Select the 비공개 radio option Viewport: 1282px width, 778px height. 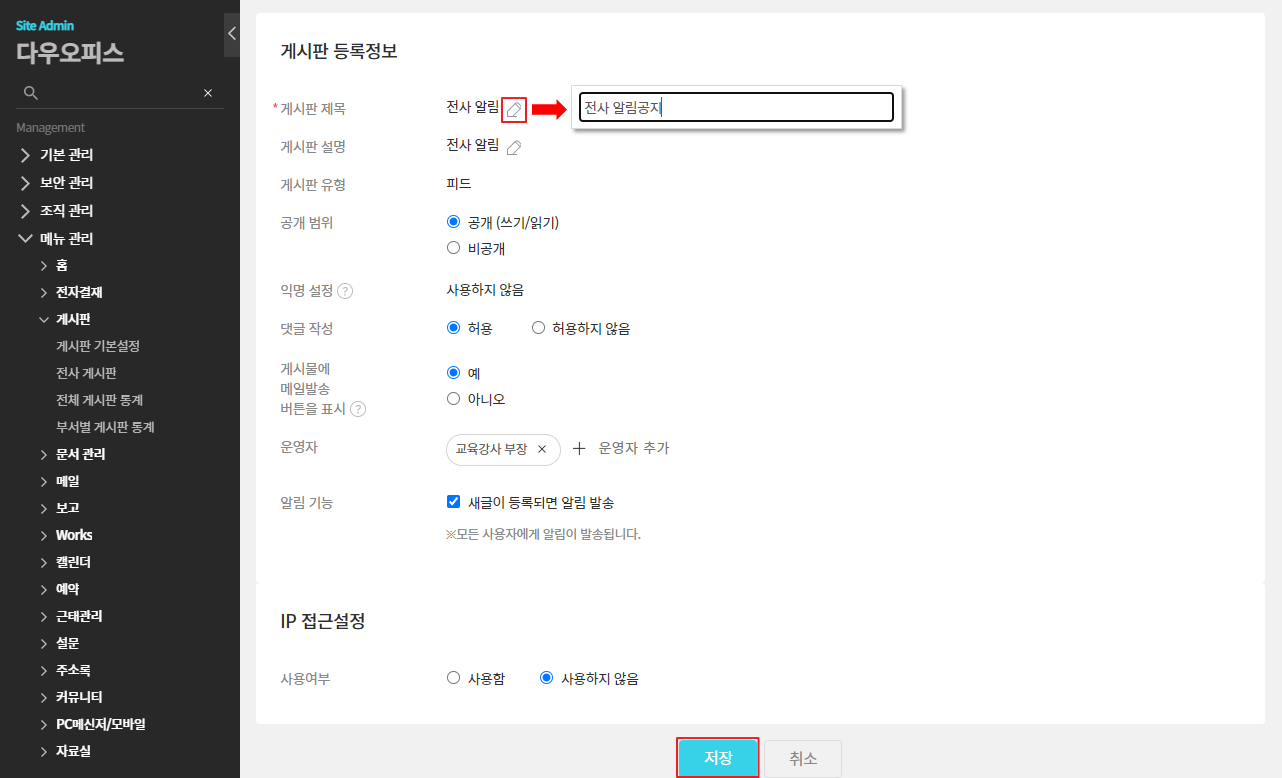pos(454,248)
